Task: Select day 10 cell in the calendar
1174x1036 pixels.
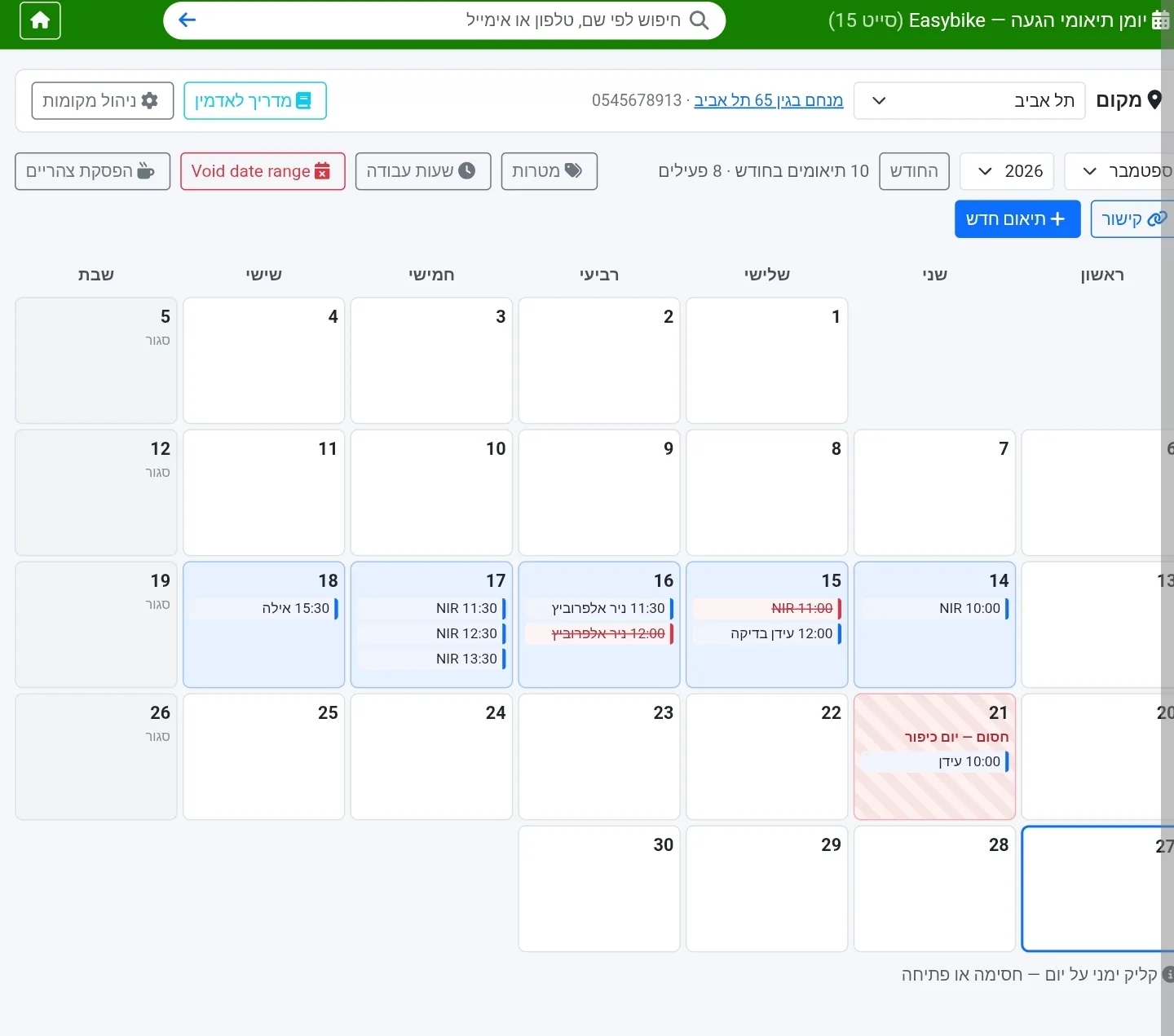Action: [431, 493]
